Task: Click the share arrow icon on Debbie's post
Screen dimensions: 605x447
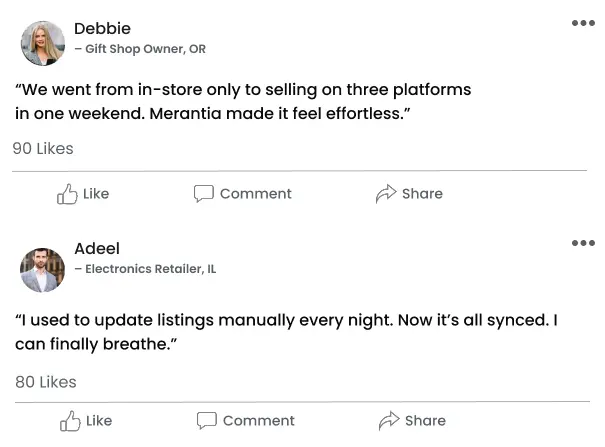Action: 386,194
